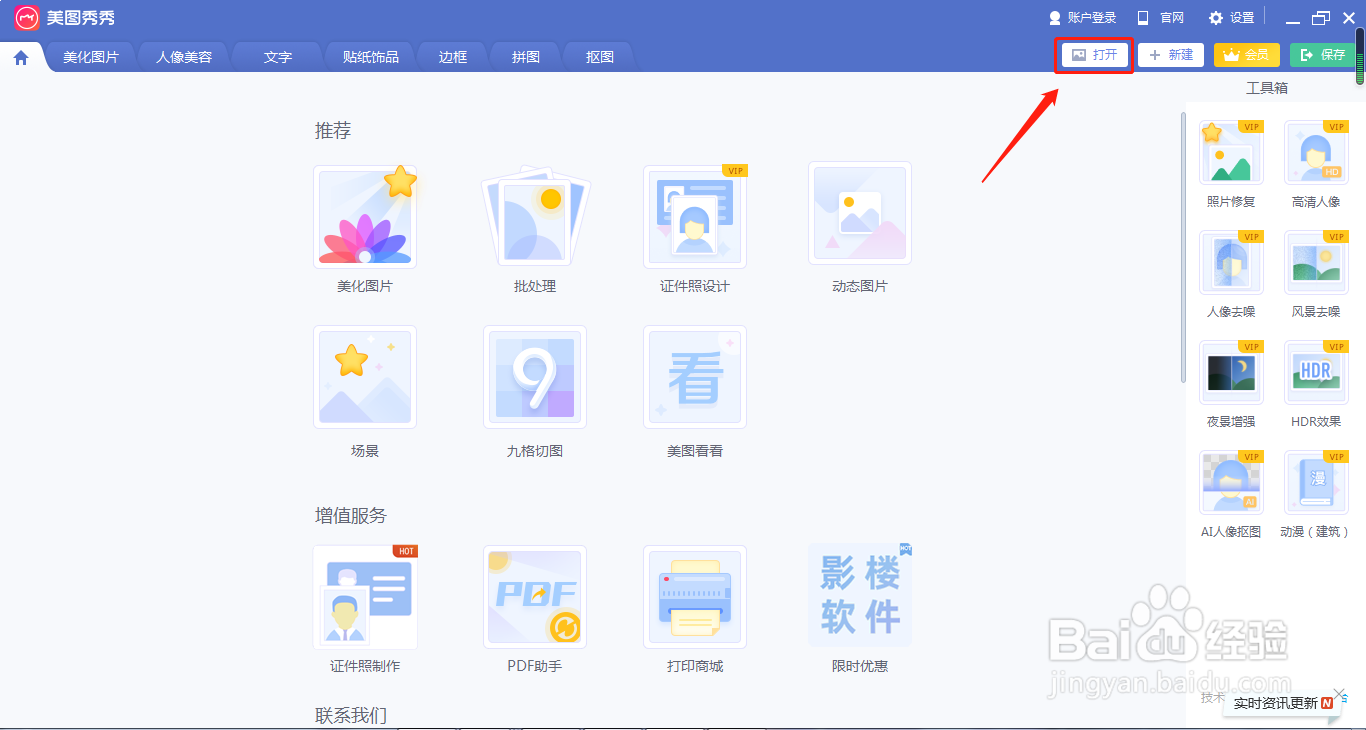Open the 照片修复 tool in the toolbox
1366x730 pixels.
1231,153
